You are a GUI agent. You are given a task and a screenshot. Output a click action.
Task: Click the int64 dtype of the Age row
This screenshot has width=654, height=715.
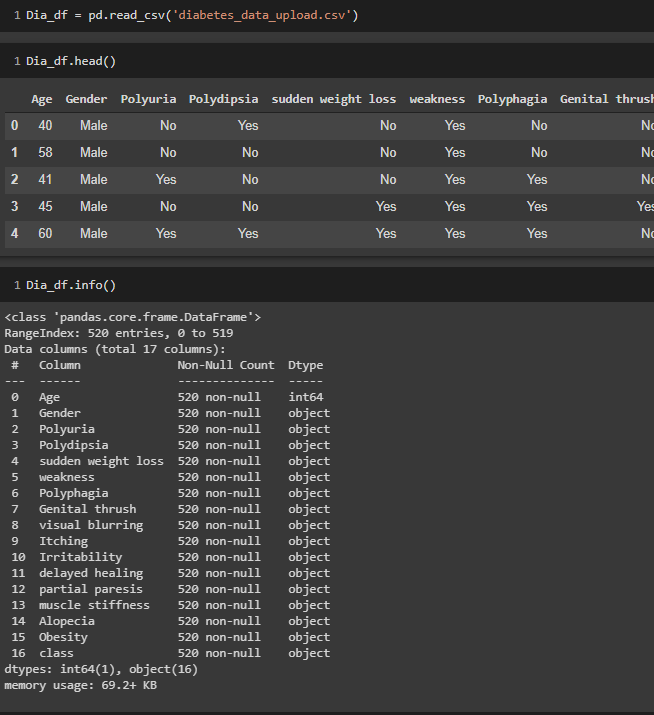[x=306, y=397]
